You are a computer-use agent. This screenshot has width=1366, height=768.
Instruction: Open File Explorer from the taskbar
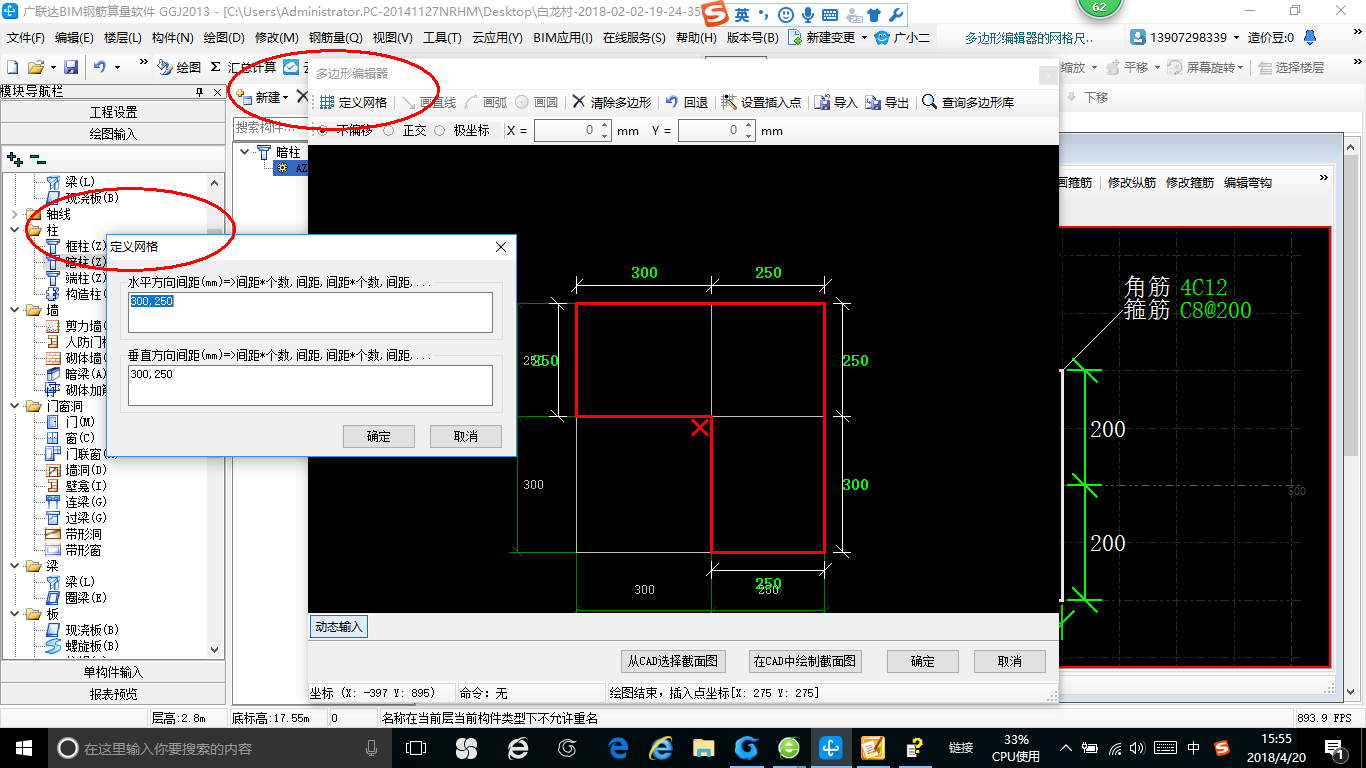click(704, 748)
